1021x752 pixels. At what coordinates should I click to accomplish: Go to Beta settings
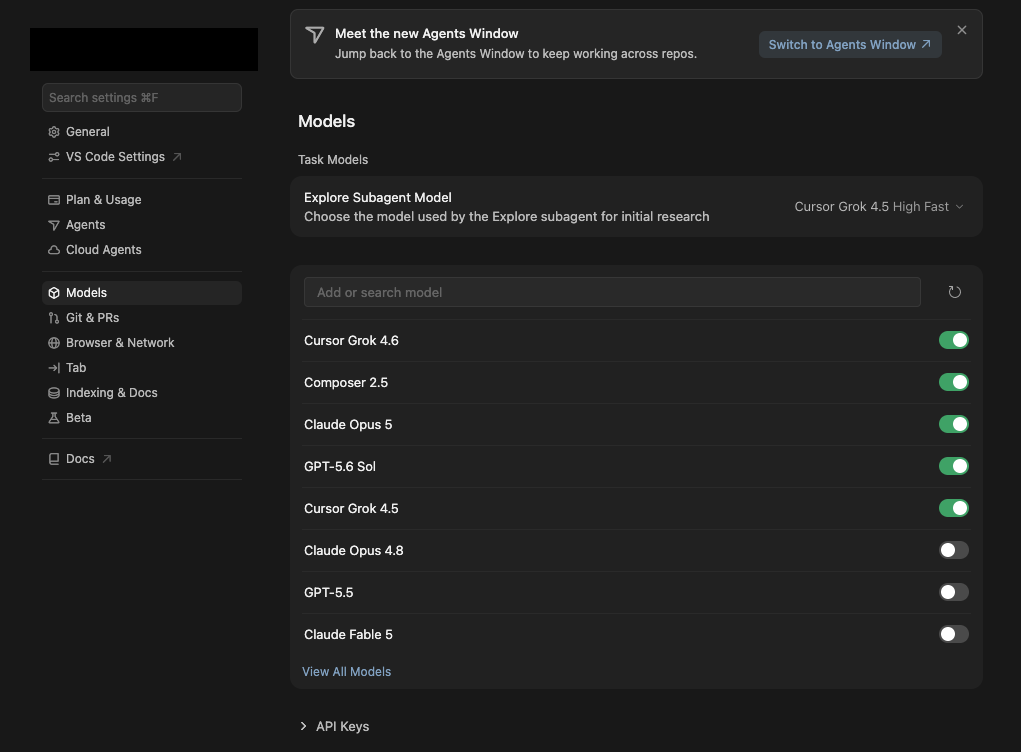142,418
